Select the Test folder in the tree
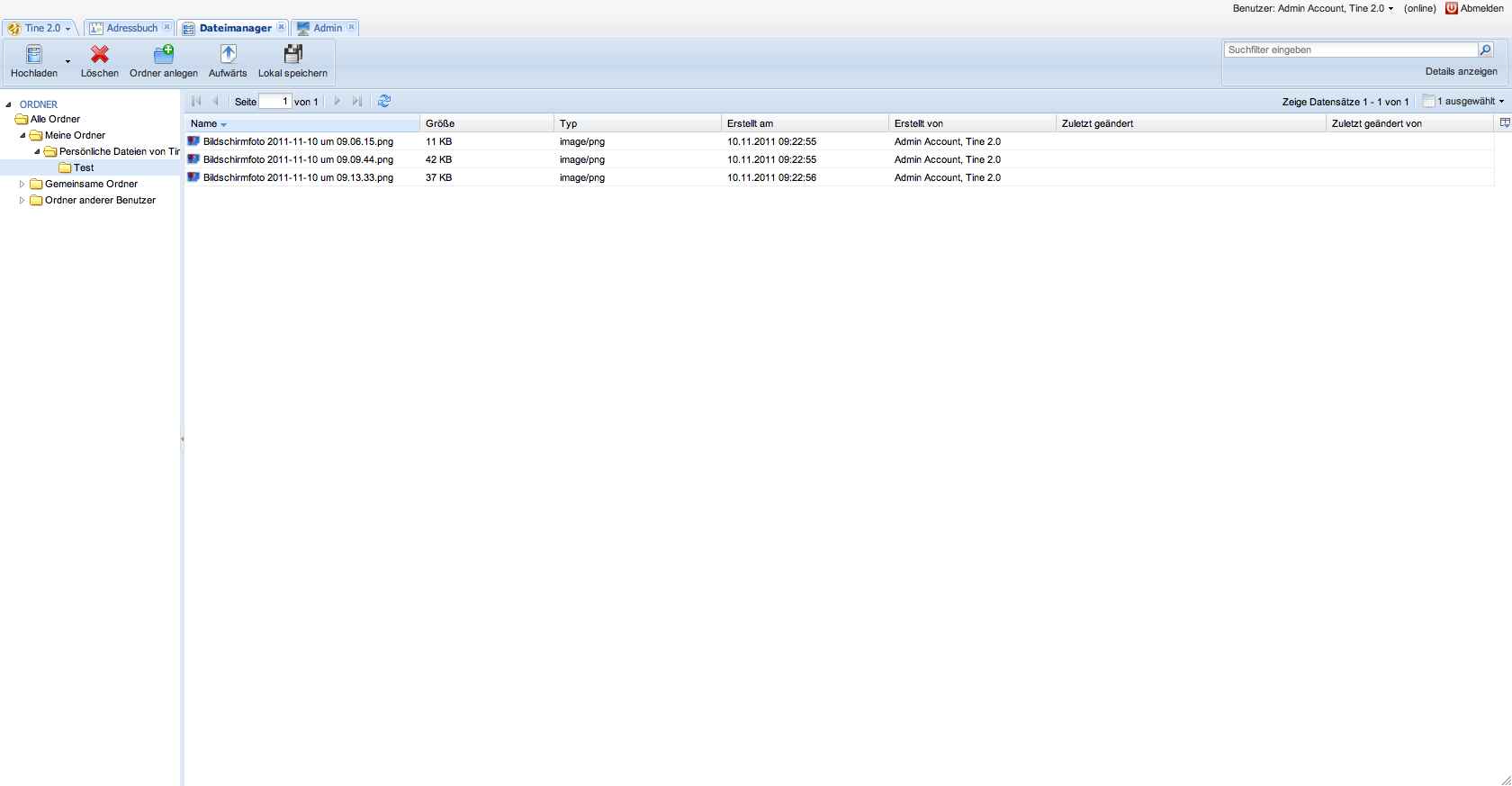This screenshot has width=1512, height=786. pyautogui.click(x=84, y=168)
